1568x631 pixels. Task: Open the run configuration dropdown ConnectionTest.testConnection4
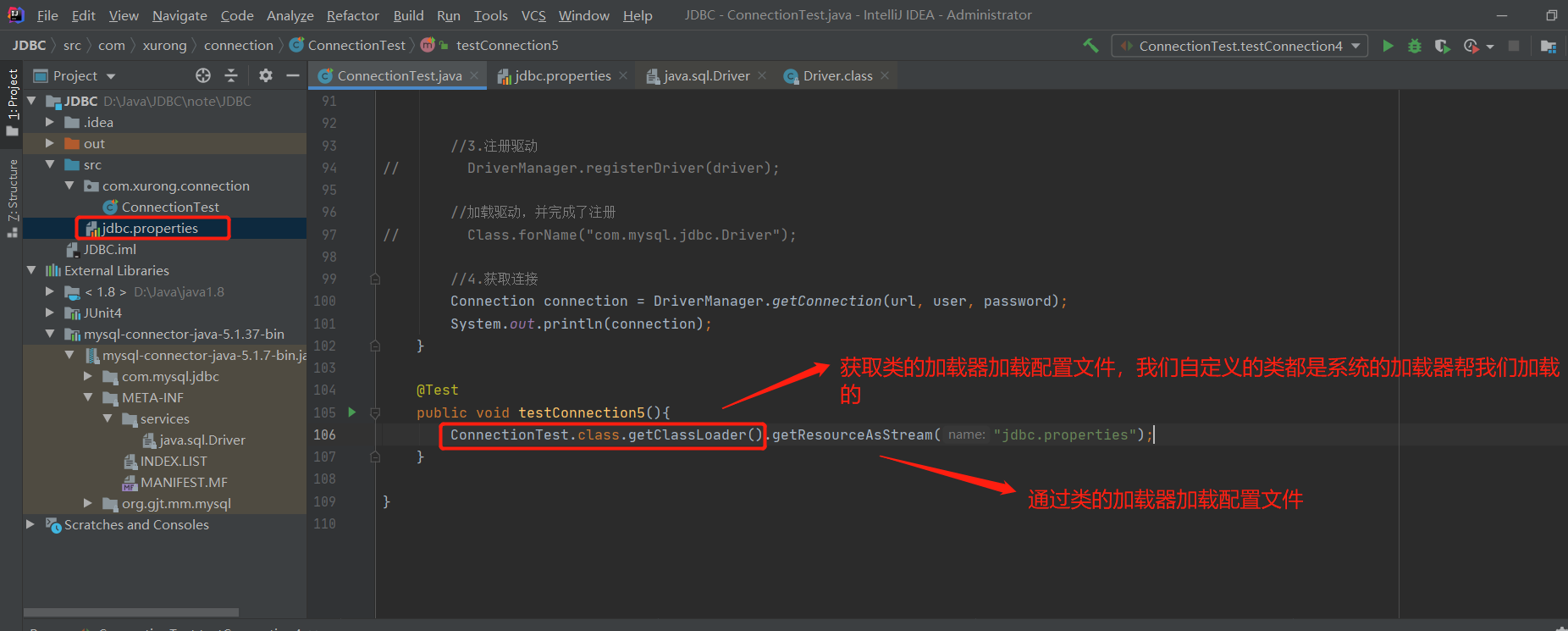point(1239,46)
